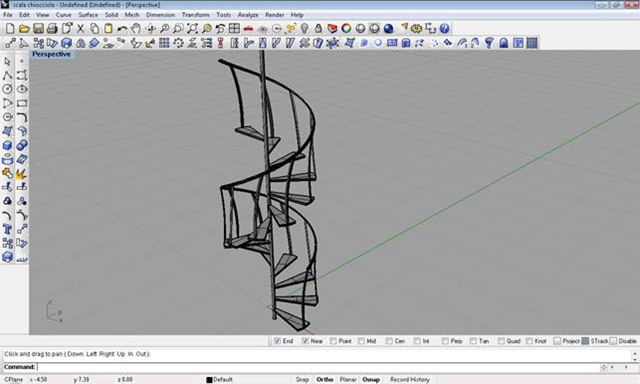Click the Print icon
The image size is (640, 384).
coord(52,29)
